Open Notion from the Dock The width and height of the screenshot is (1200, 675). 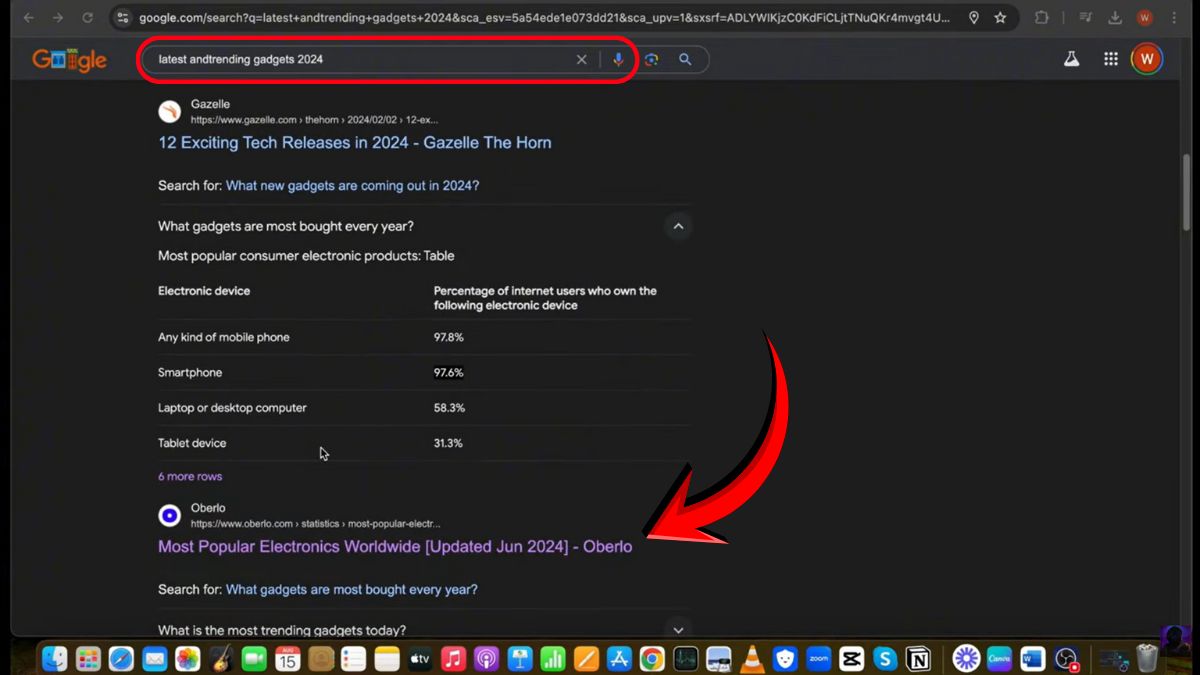[918, 659]
